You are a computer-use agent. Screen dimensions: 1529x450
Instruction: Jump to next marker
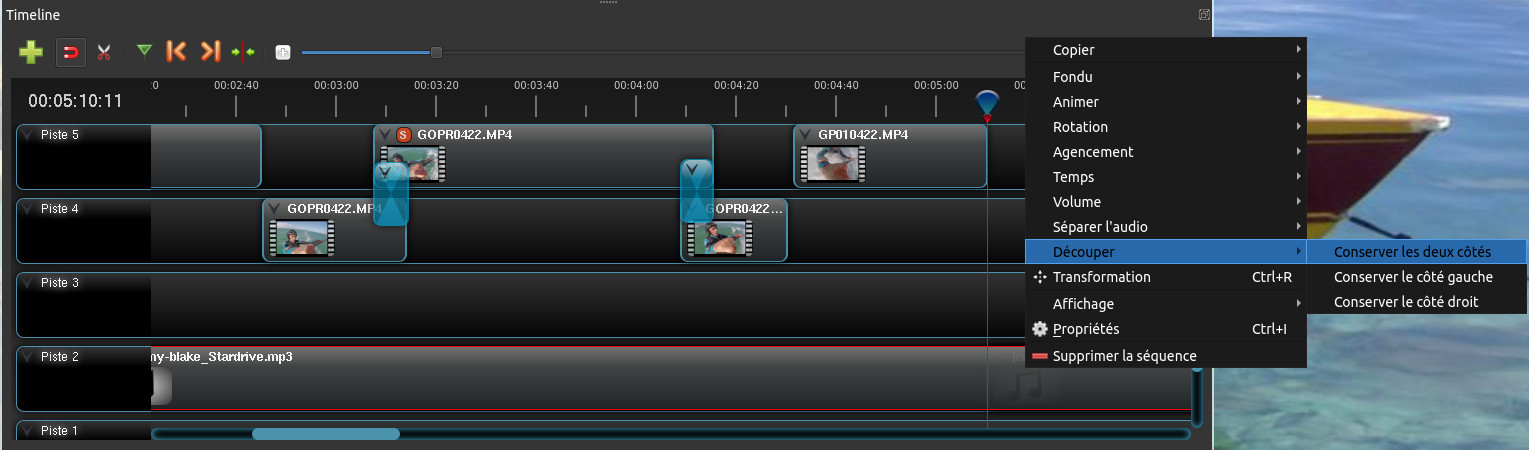click(210, 52)
